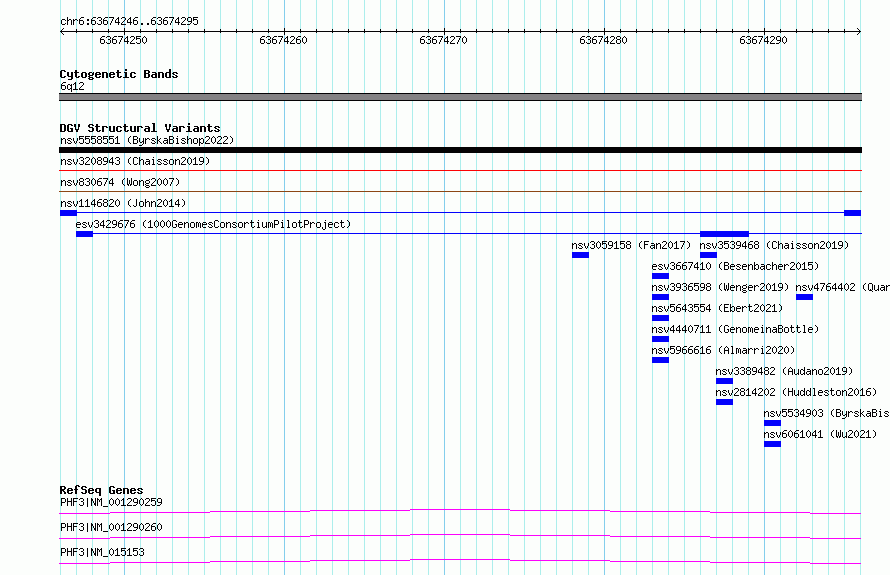This screenshot has width=890, height=575.
Task: Open variant nsv3059158 (Fan2017)
Action: pyautogui.click(x=631, y=245)
